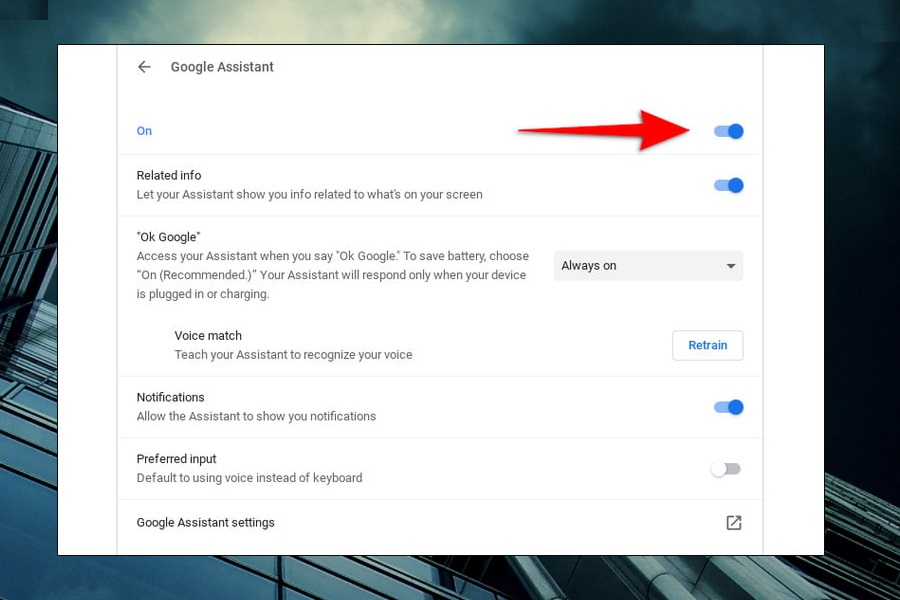Click the back arrow beside Google Assistant title
The image size is (900, 600).
[x=144, y=66]
